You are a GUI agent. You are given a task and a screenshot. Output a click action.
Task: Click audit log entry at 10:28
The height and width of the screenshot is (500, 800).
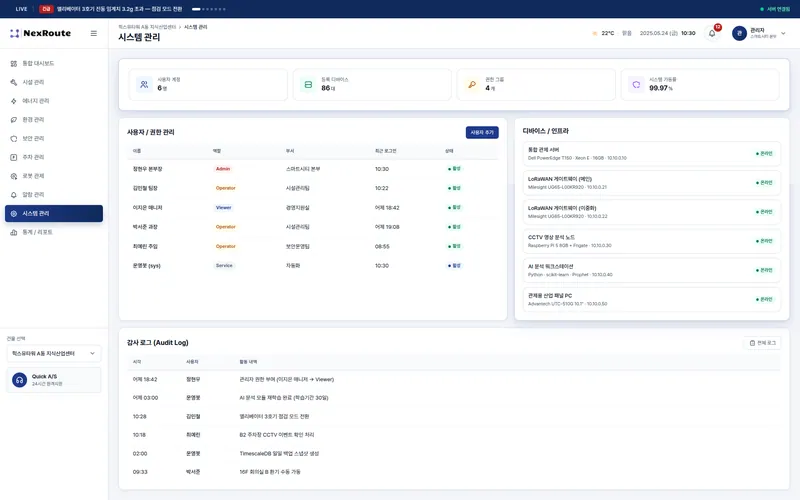tap(454, 416)
